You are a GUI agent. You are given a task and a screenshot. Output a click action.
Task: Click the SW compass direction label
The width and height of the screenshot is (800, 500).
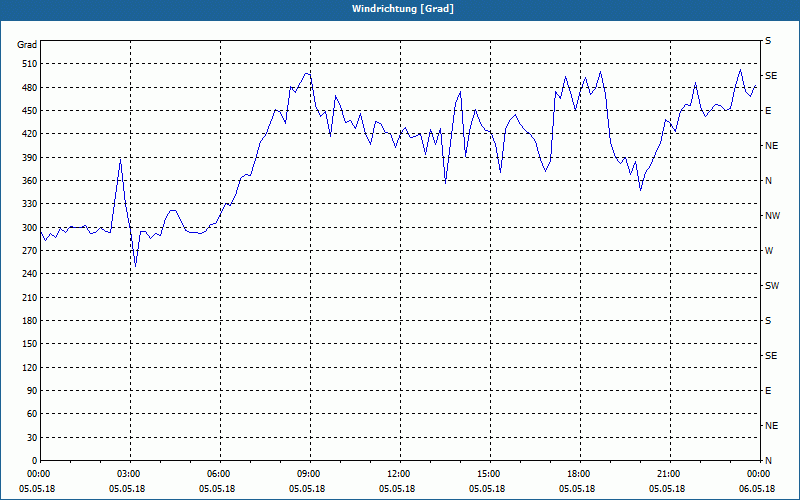pos(772,286)
